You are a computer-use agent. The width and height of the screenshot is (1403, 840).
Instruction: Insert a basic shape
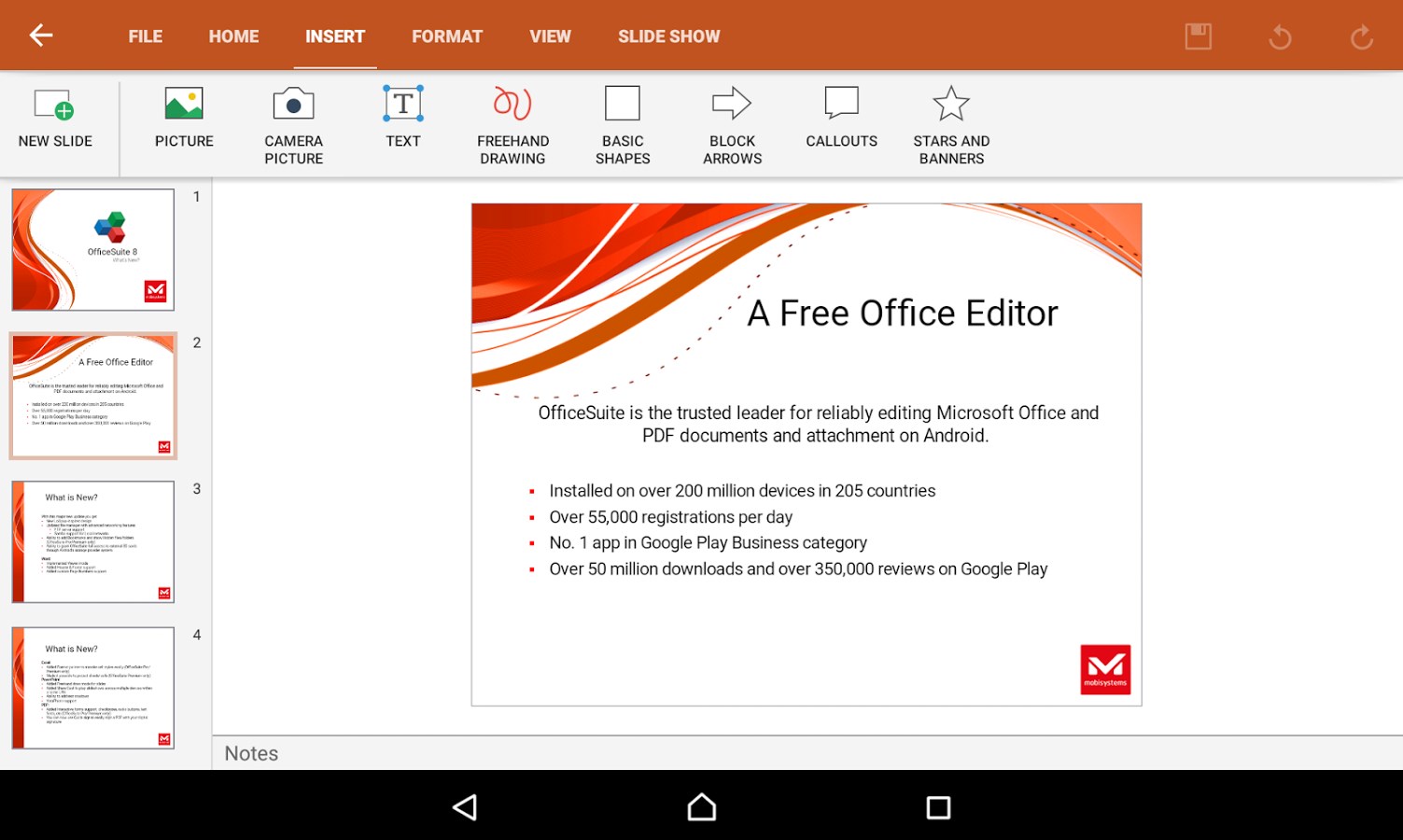(622, 121)
